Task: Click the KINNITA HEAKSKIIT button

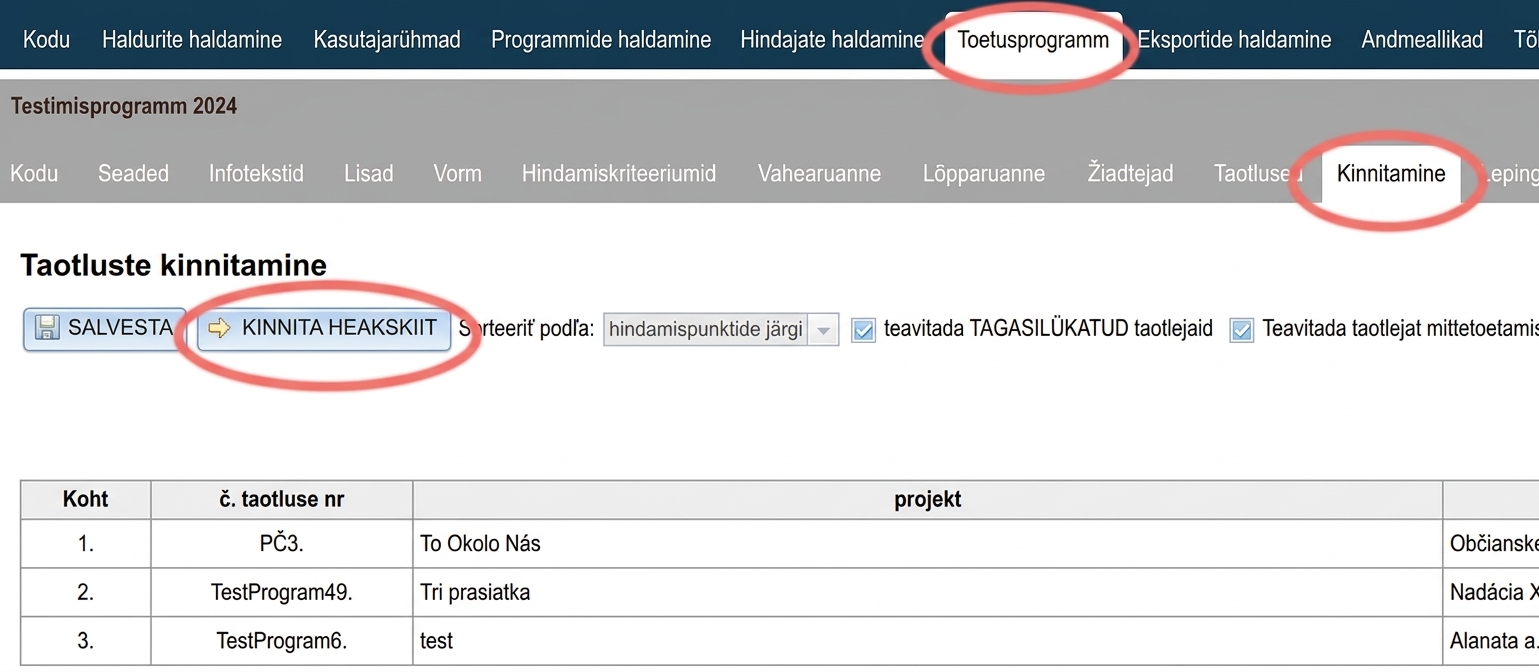Action: coord(324,329)
